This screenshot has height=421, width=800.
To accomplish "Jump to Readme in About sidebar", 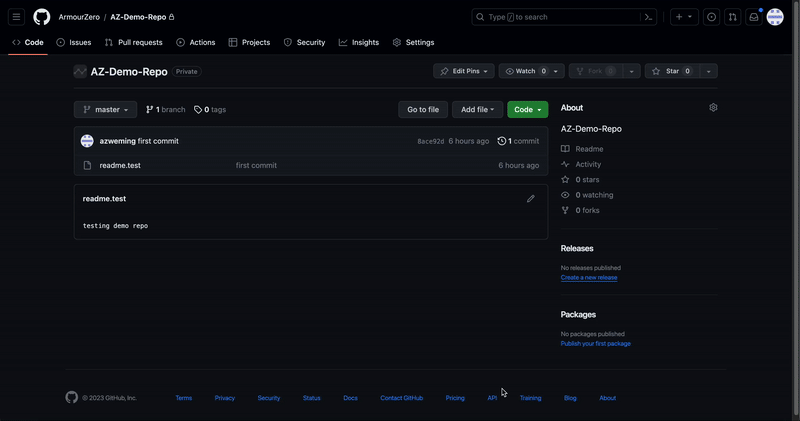I will click(x=582, y=149).
